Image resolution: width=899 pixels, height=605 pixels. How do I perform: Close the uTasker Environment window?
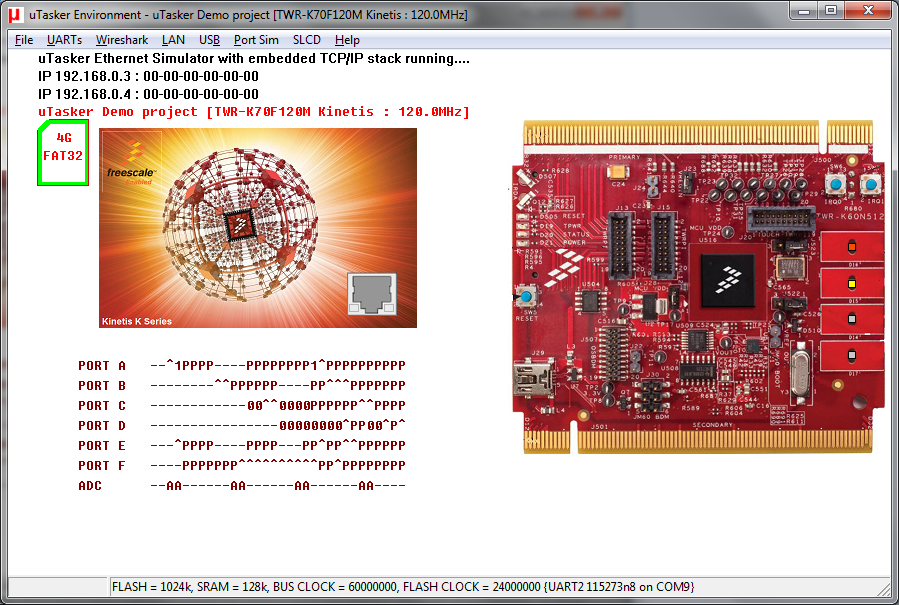[x=868, y=11]
